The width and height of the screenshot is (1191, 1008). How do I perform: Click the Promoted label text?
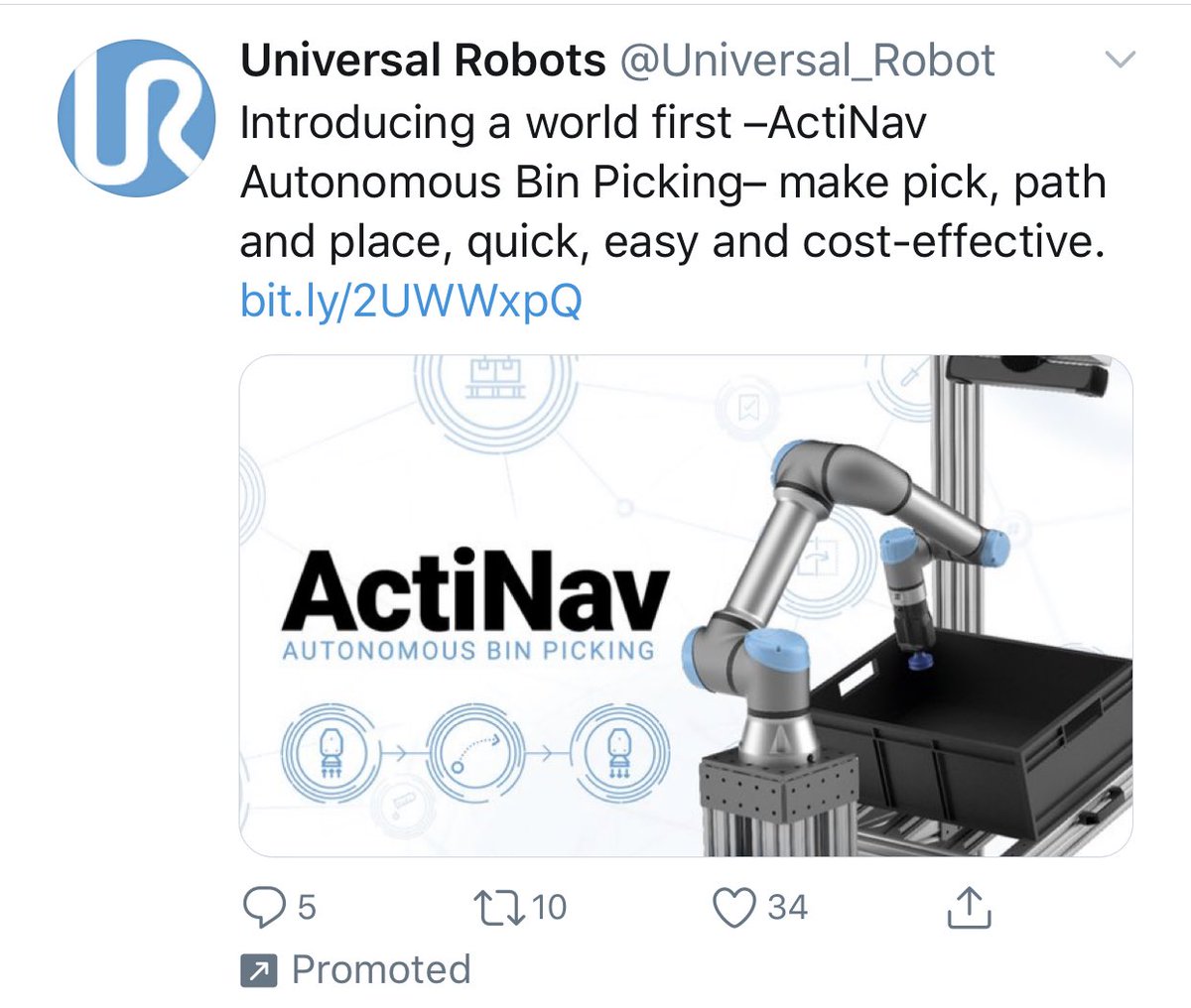tap(381, 970)
